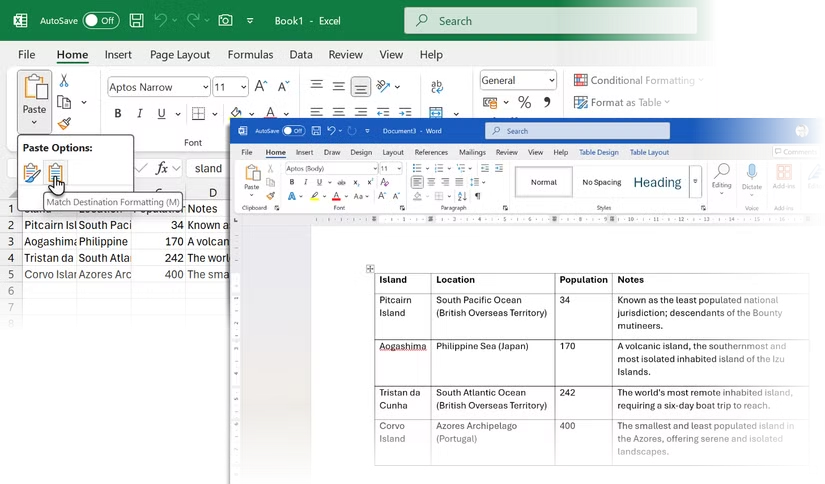Screen dimensions: 825x484
Task: Choose Match Destination Formatting paste option
Action: coord(55,173)
